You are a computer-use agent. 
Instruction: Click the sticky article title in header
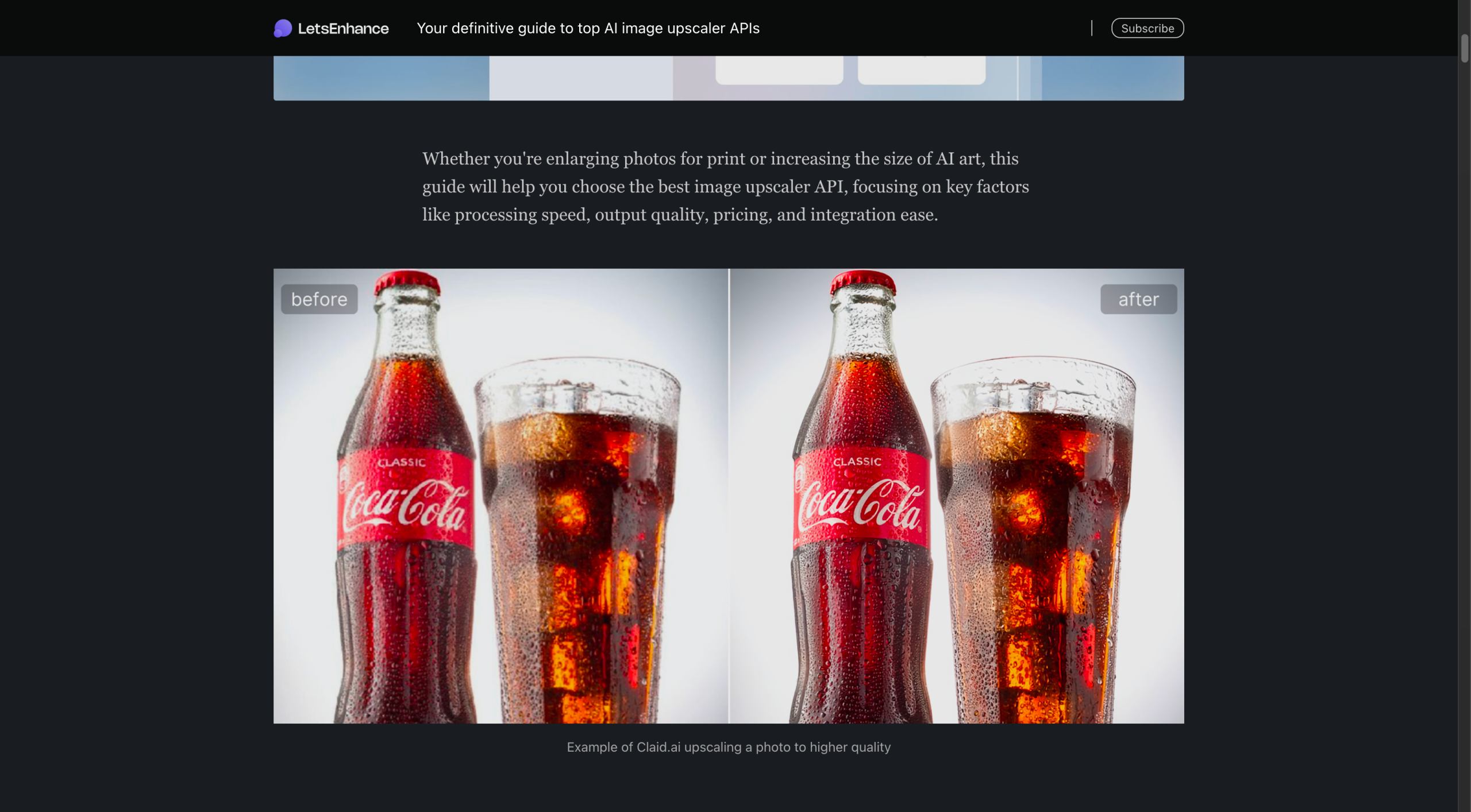click(x=588, y=28)
